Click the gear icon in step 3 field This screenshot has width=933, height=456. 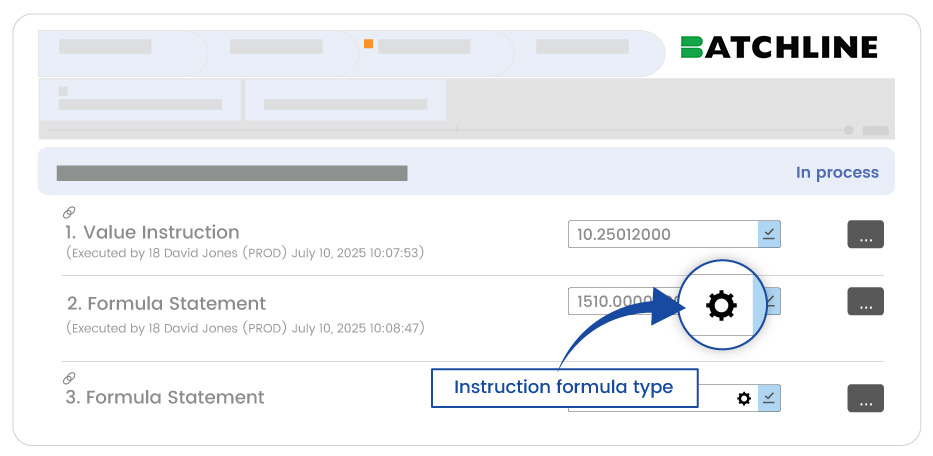743,398
